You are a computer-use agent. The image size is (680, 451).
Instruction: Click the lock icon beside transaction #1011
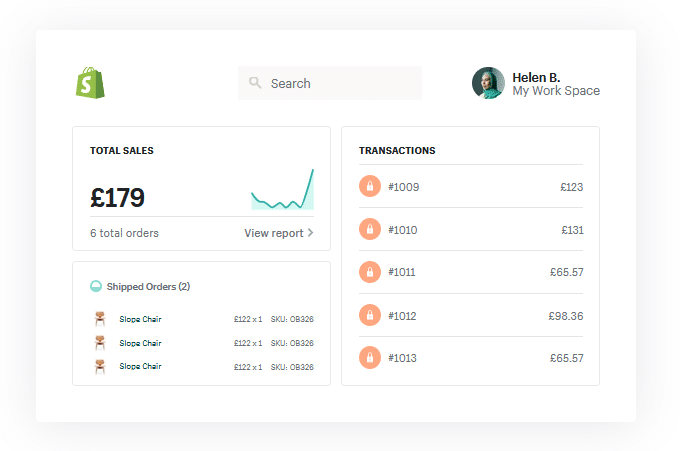[370, 272]
